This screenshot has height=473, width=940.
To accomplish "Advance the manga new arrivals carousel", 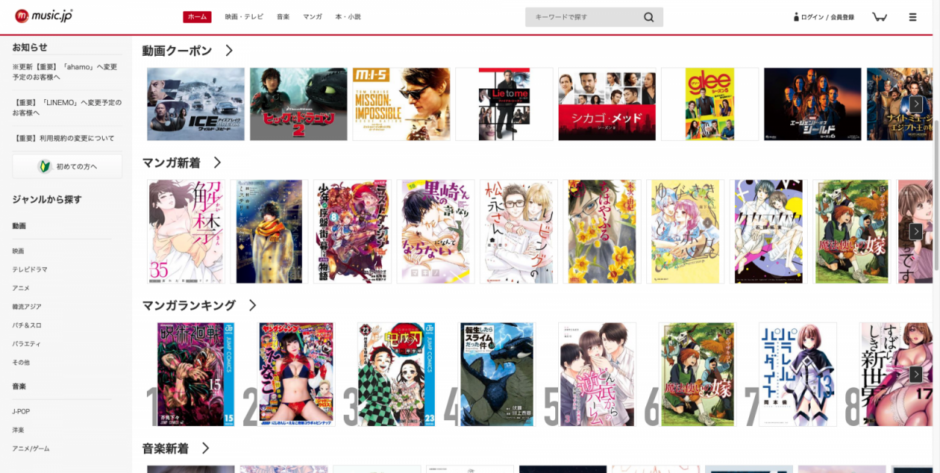I will pyautogui.click(x=915, y=231).
